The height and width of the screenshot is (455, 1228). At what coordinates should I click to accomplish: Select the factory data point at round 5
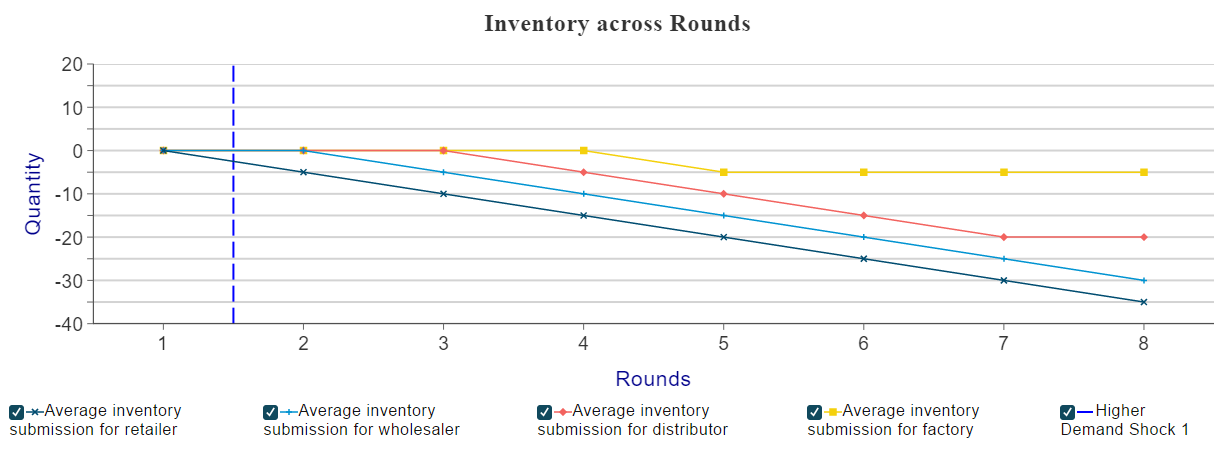point(723,172)
